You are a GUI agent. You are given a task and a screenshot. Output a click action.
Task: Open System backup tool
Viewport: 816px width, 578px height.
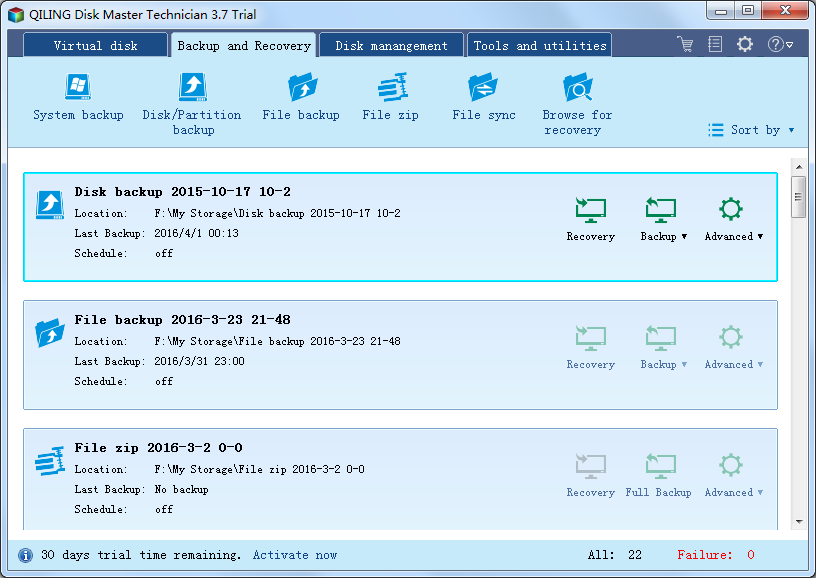tap(78, 97)
